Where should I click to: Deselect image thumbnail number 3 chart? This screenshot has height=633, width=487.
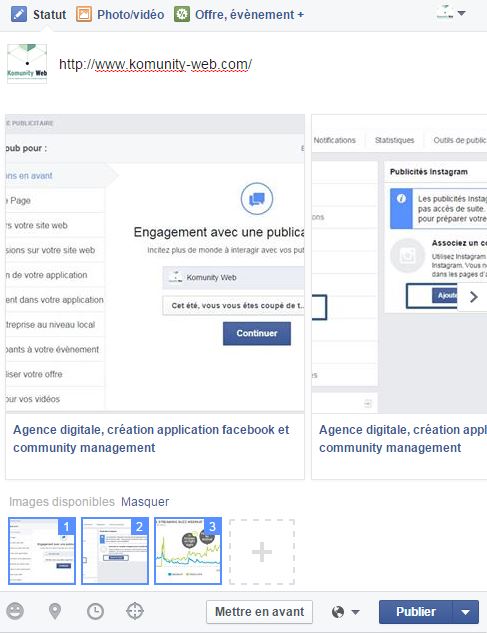(x=188, y=551)
